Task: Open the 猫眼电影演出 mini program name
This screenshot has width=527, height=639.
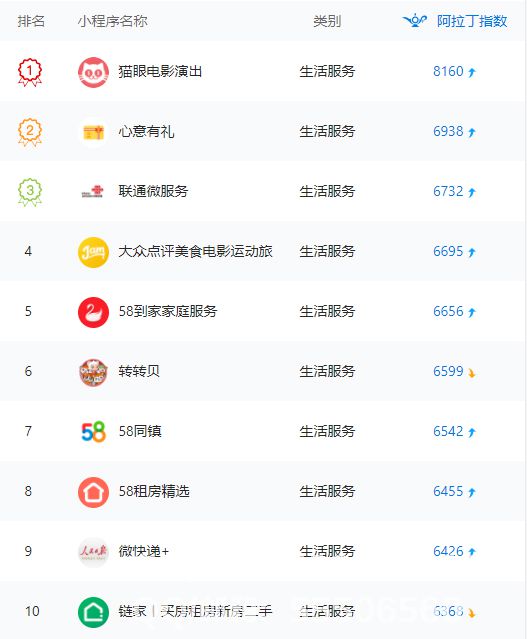Action: pos(160,72)
